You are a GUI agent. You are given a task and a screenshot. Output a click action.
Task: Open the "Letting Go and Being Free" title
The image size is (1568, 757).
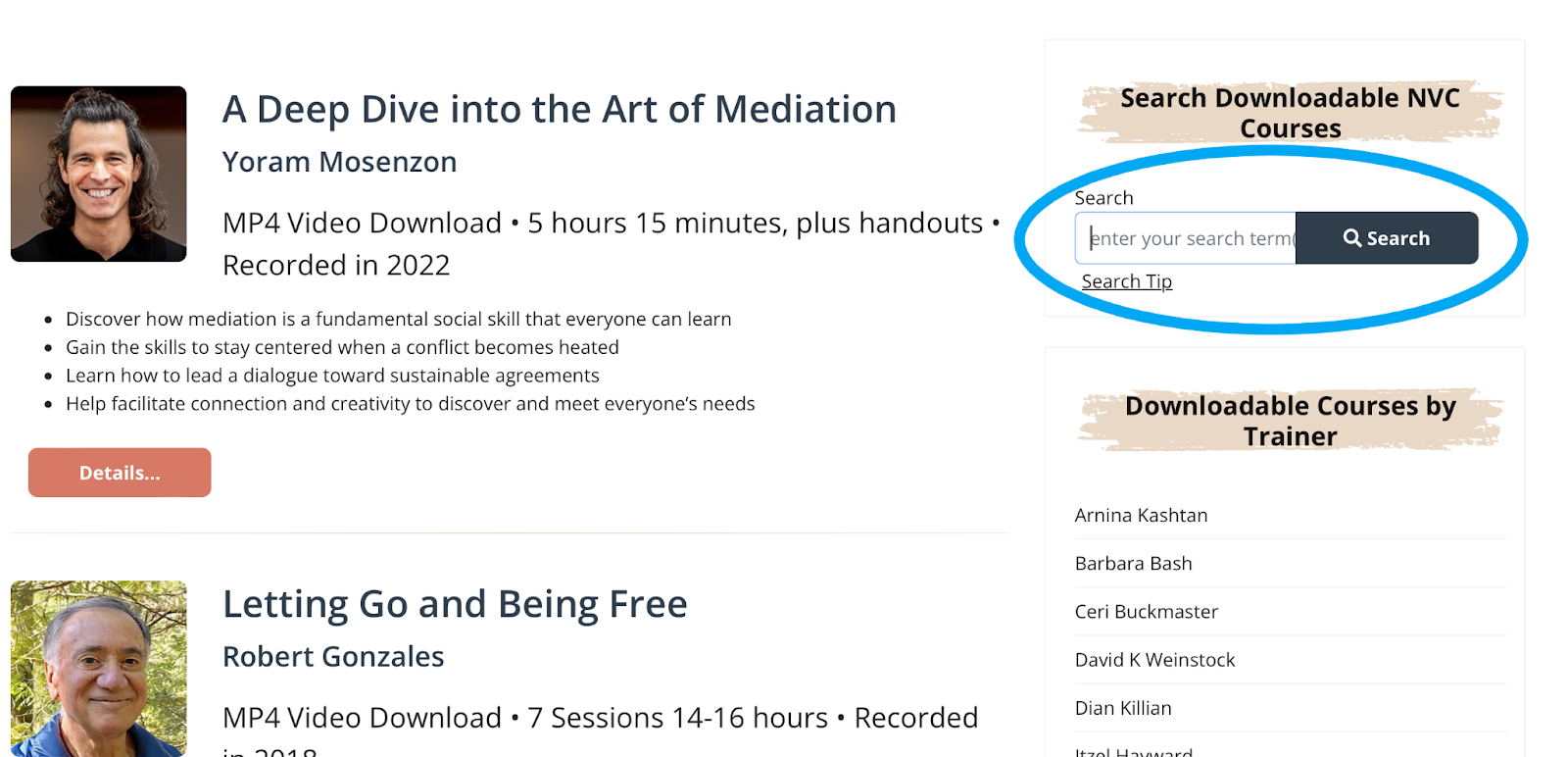[x=455, y=604]
